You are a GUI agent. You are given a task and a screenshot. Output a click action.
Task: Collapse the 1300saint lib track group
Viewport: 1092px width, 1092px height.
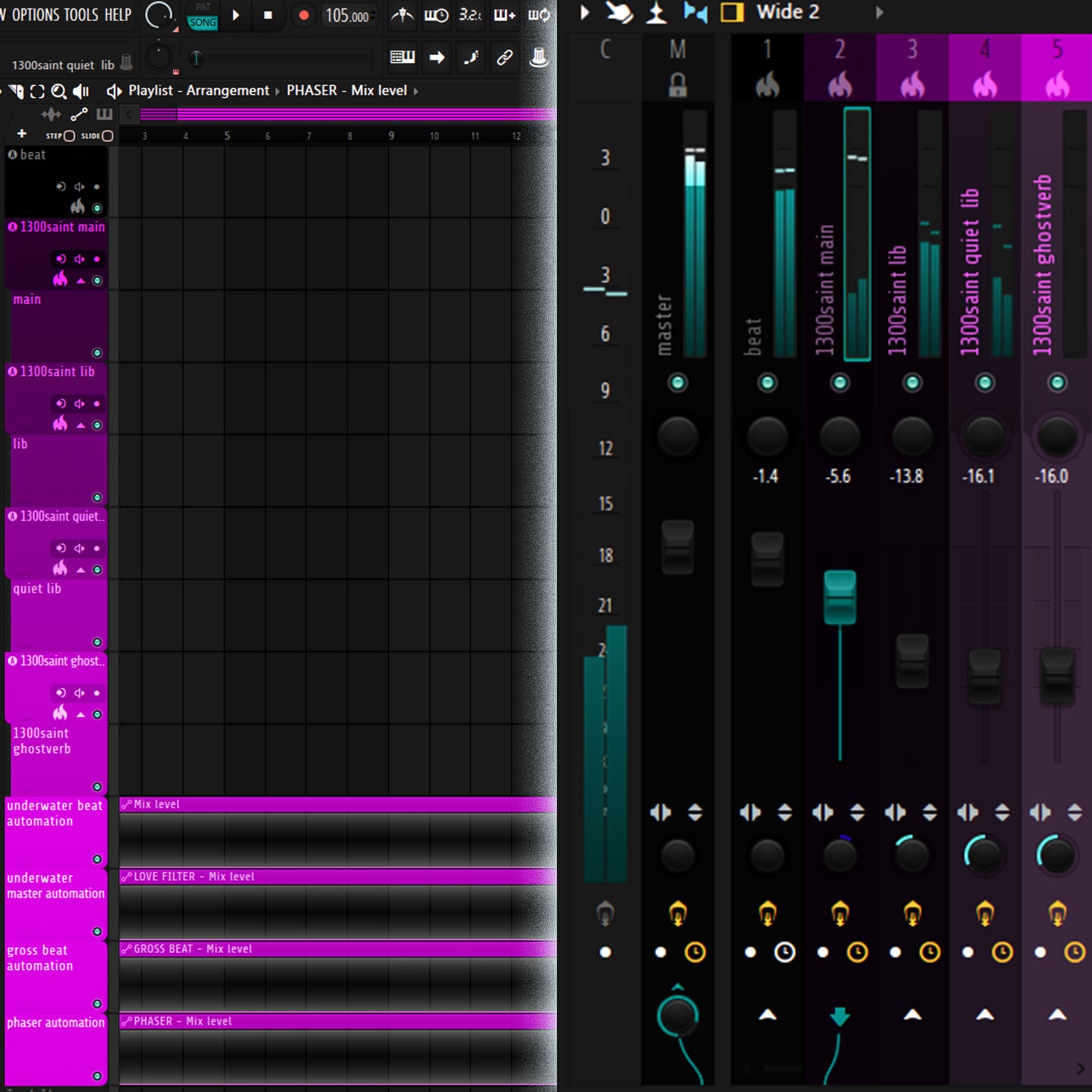point(81,425)
